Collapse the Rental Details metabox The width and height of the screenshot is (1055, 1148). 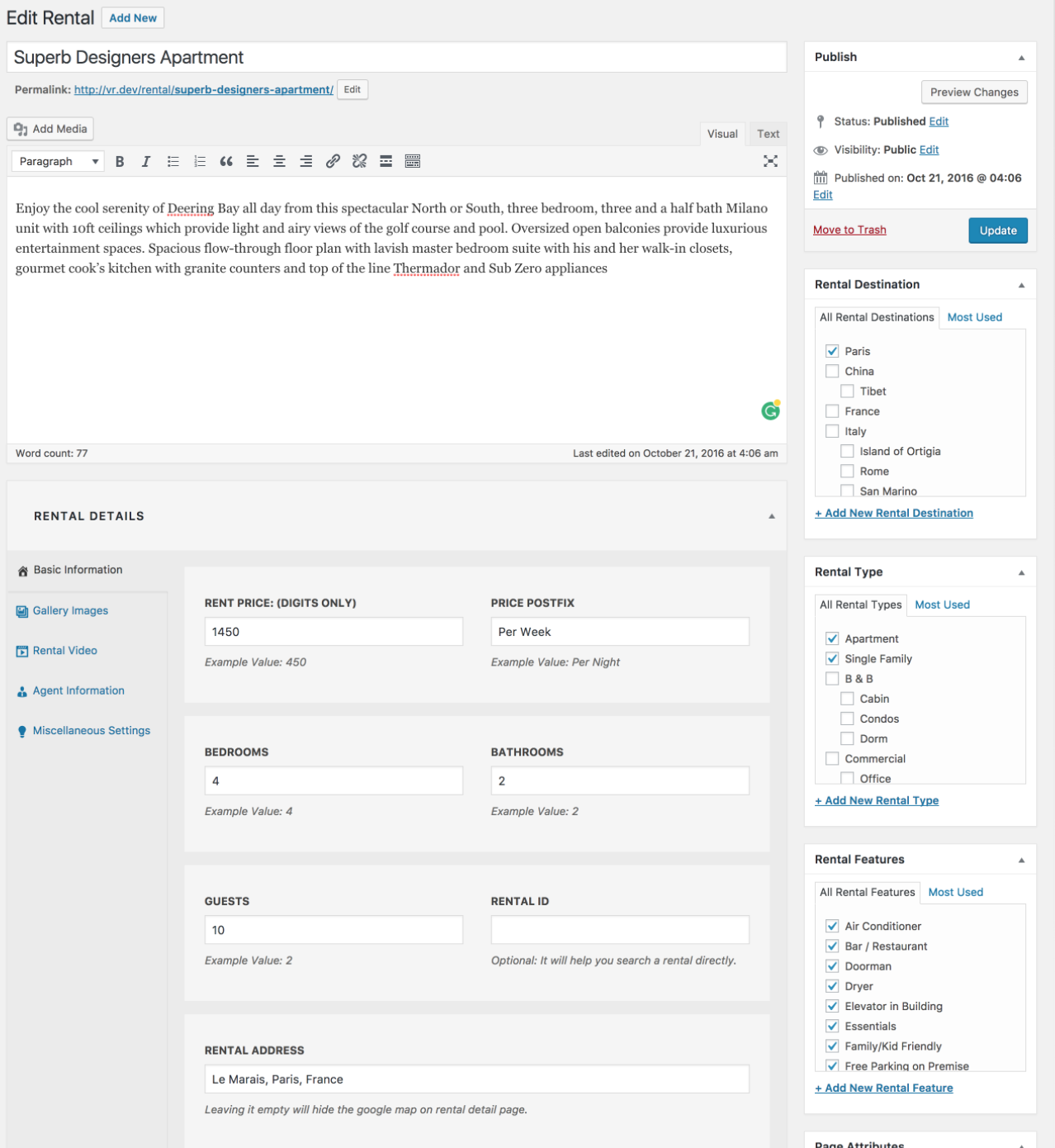tap(772, 516)
